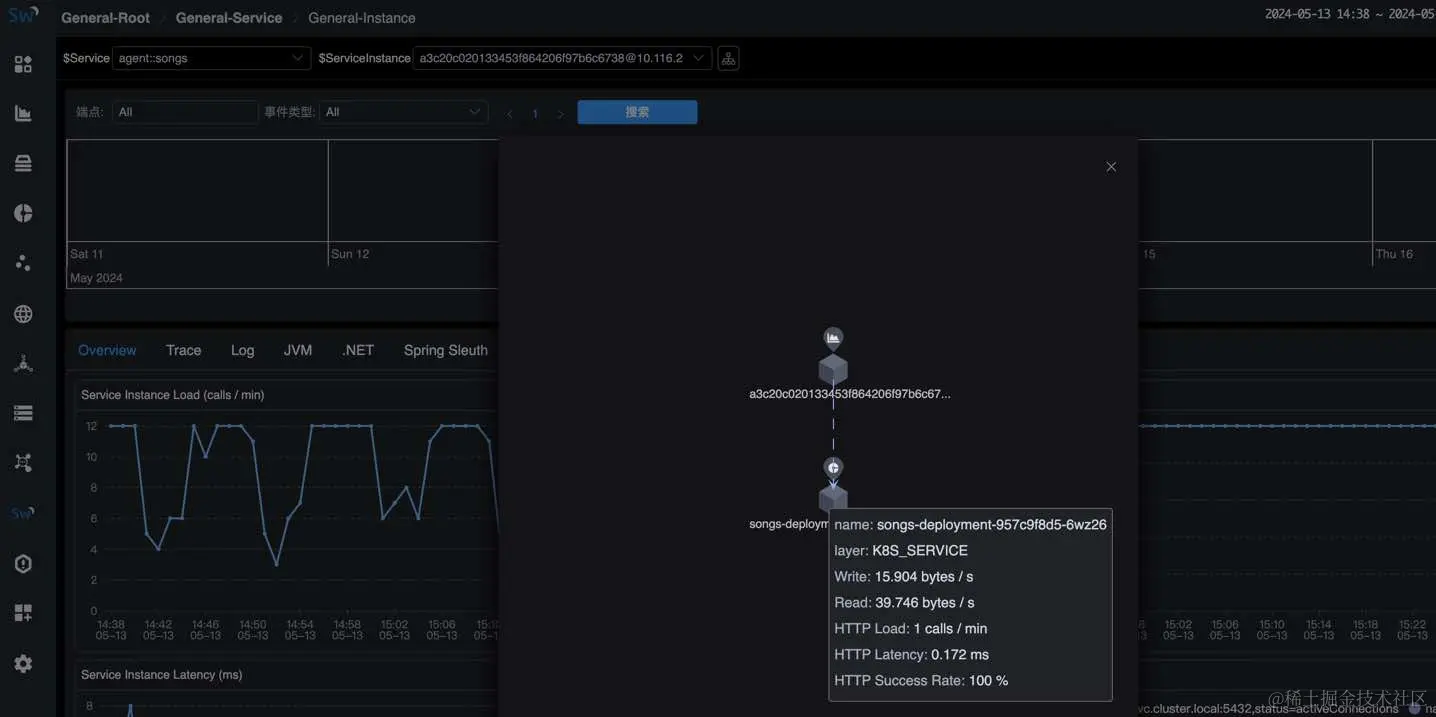This screenshot has width=1436, height=717.
Task: Switch to the Overview tab
Action: pyautogui.click(x=107, y=350)
